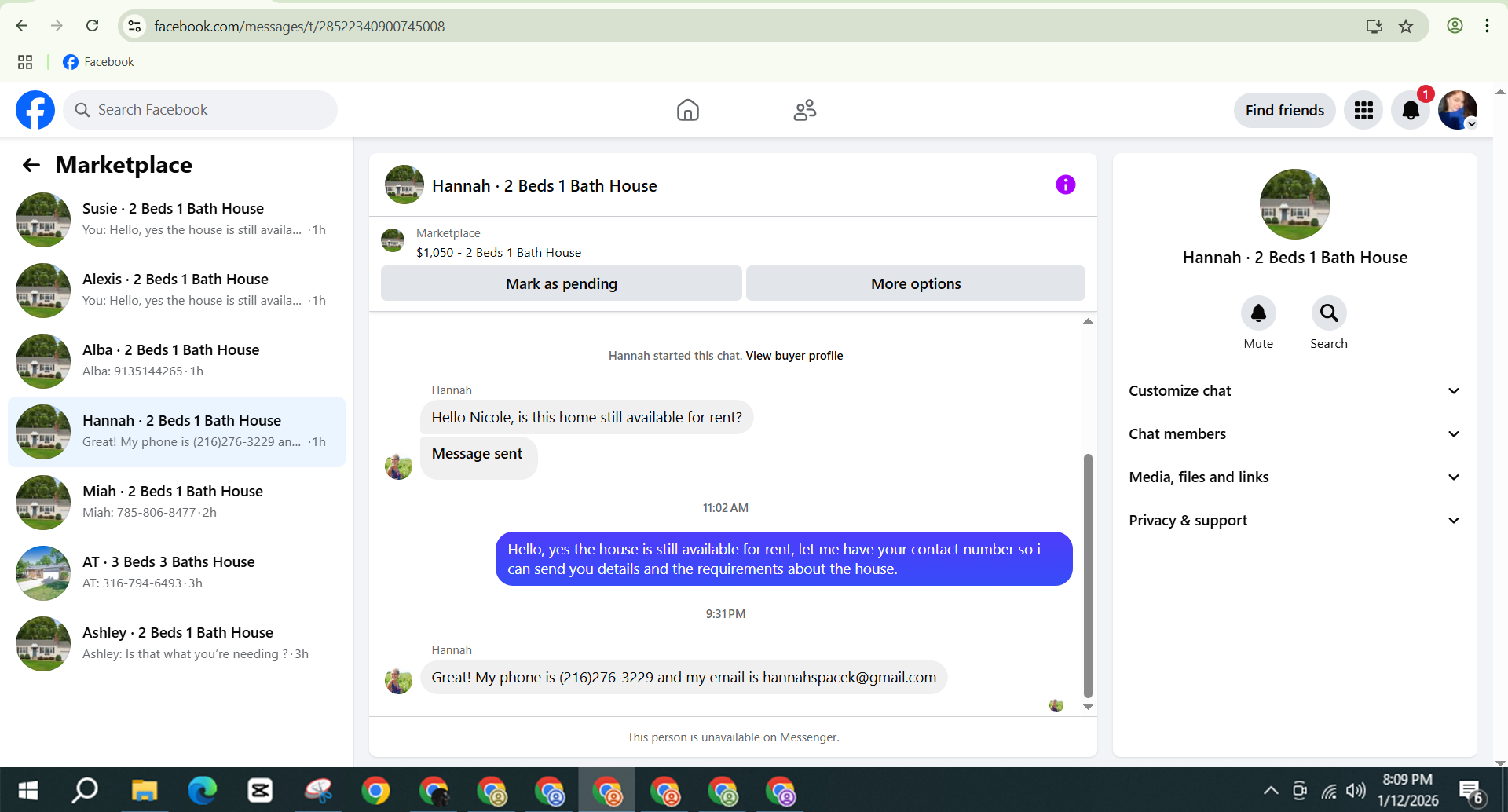Show hidden system tray icons chevron
This screenshot has width=1508, height=812.
point(1270,790)
